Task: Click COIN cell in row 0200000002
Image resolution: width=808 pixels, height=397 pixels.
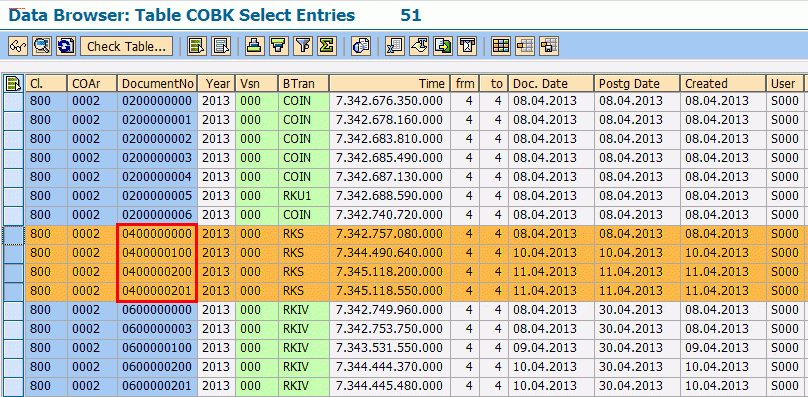Action: coord(304,139)
